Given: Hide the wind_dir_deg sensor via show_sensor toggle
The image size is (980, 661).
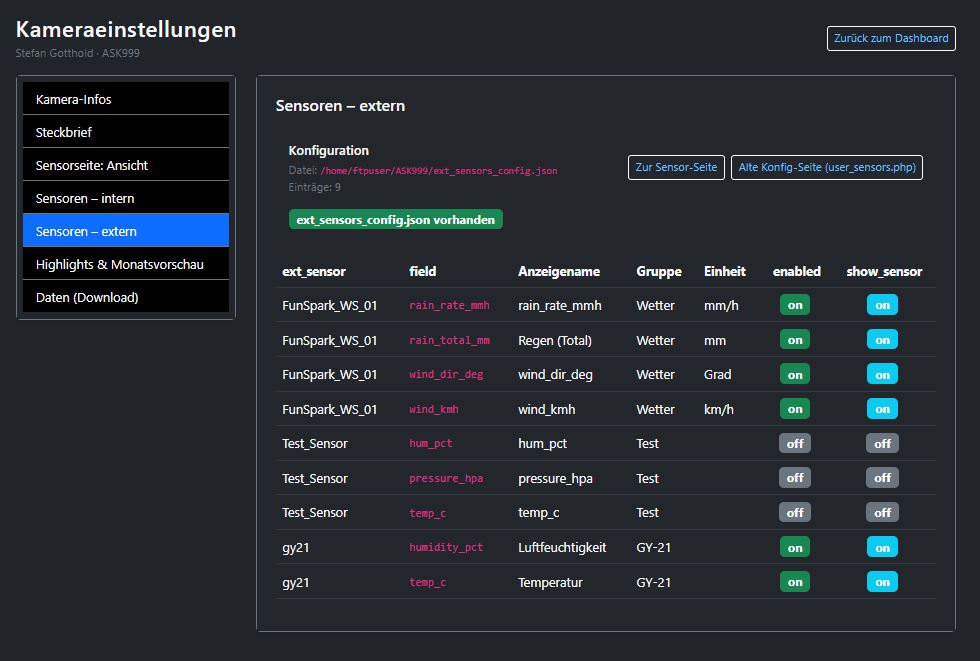Looking at the screenshot, I should click(x=881, y=374).
